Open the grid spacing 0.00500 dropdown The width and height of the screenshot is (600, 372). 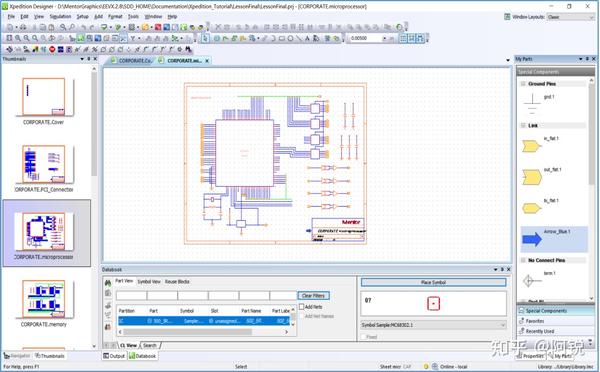(385, 38)
